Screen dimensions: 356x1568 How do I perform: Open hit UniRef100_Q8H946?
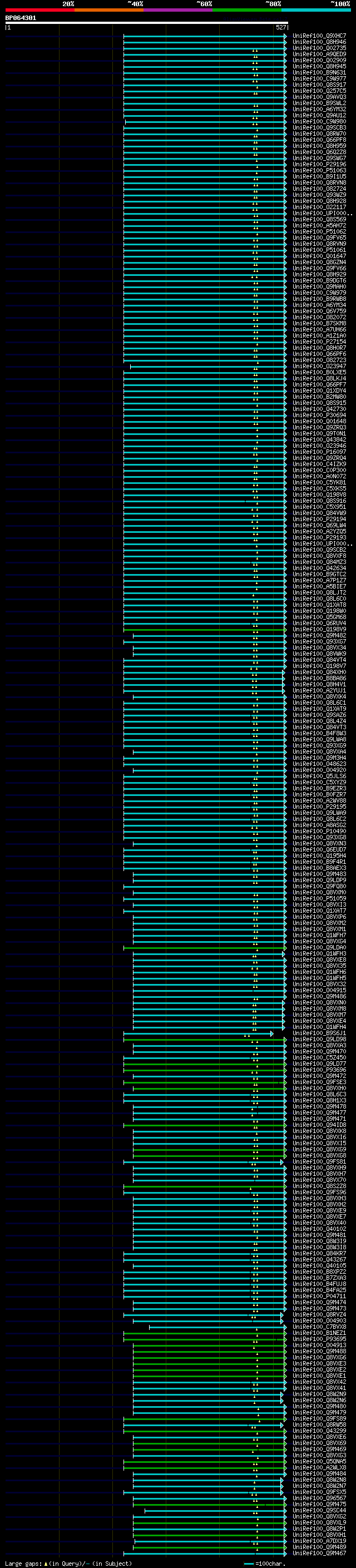(x=319, y=42)
